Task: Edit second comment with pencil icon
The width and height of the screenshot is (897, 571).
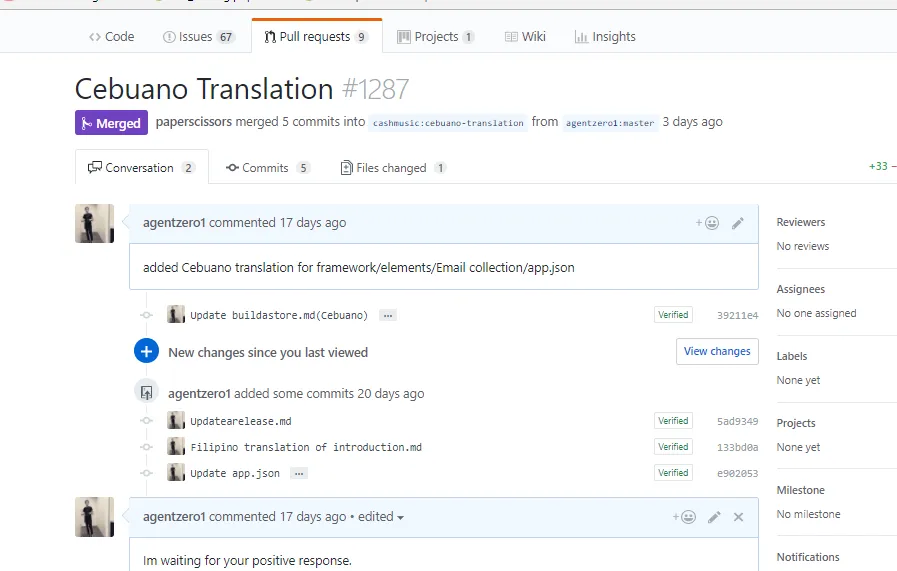Action: [x=714, y=517]
